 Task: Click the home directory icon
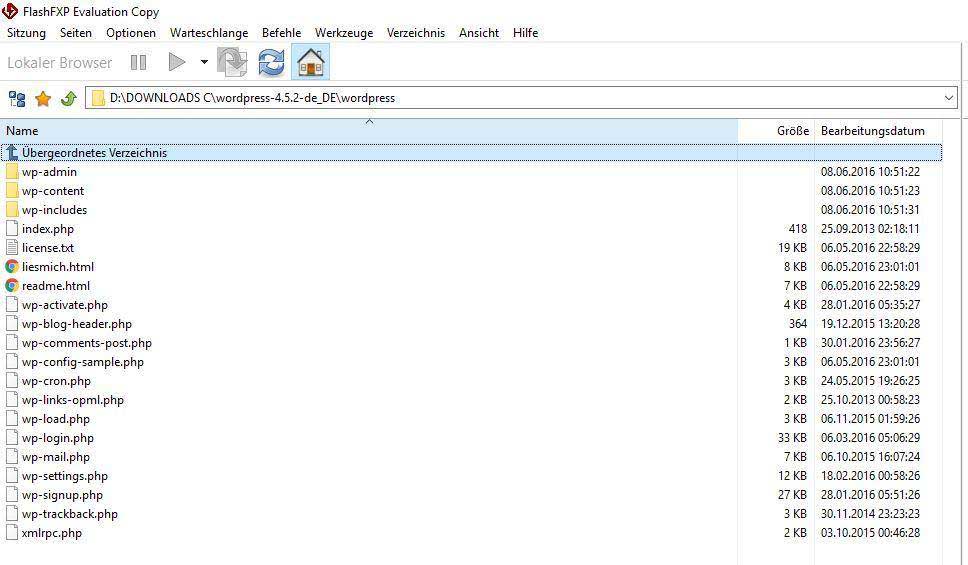(311, 62)
